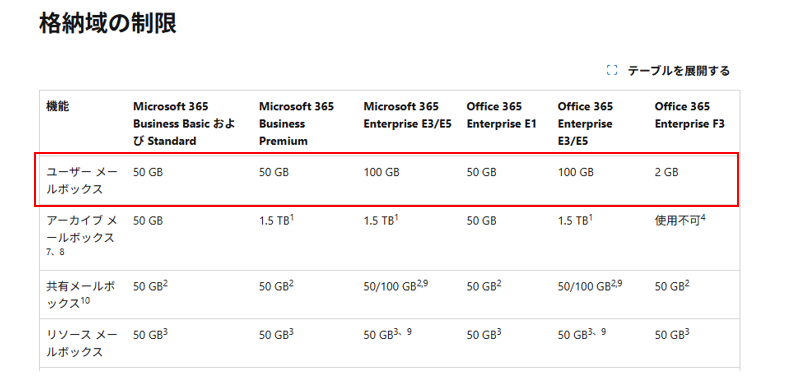
Task: Click the 7、8 footnote under アーカイブ メールボックス
Action: point(56,252)
